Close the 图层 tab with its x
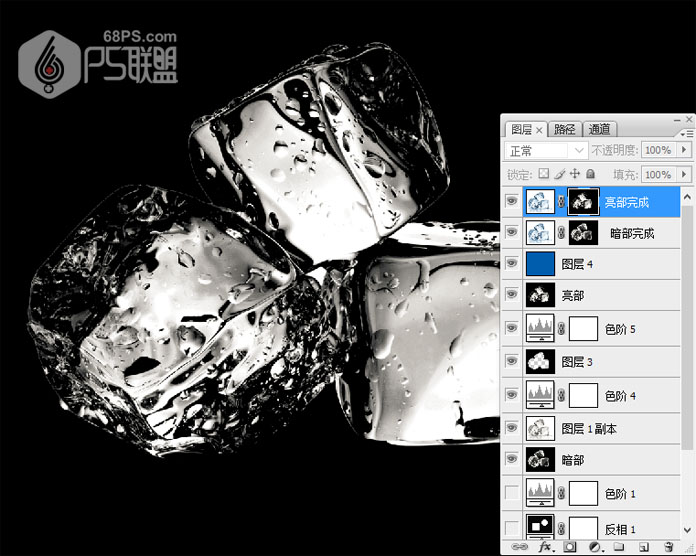696x556 pixels. point(539,130)
